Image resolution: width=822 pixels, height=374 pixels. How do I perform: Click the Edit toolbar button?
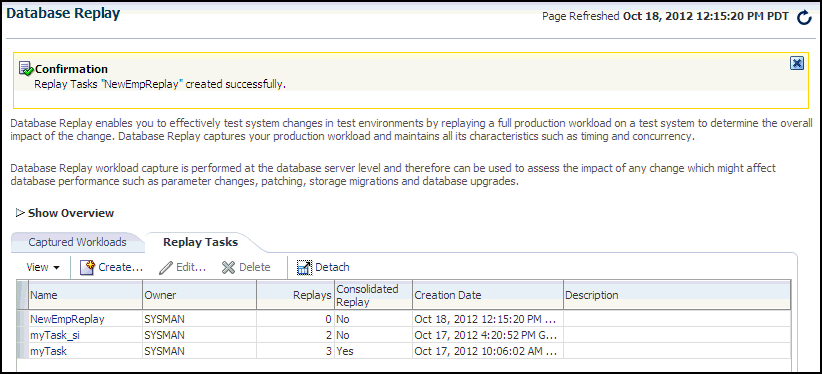(182, 267)
